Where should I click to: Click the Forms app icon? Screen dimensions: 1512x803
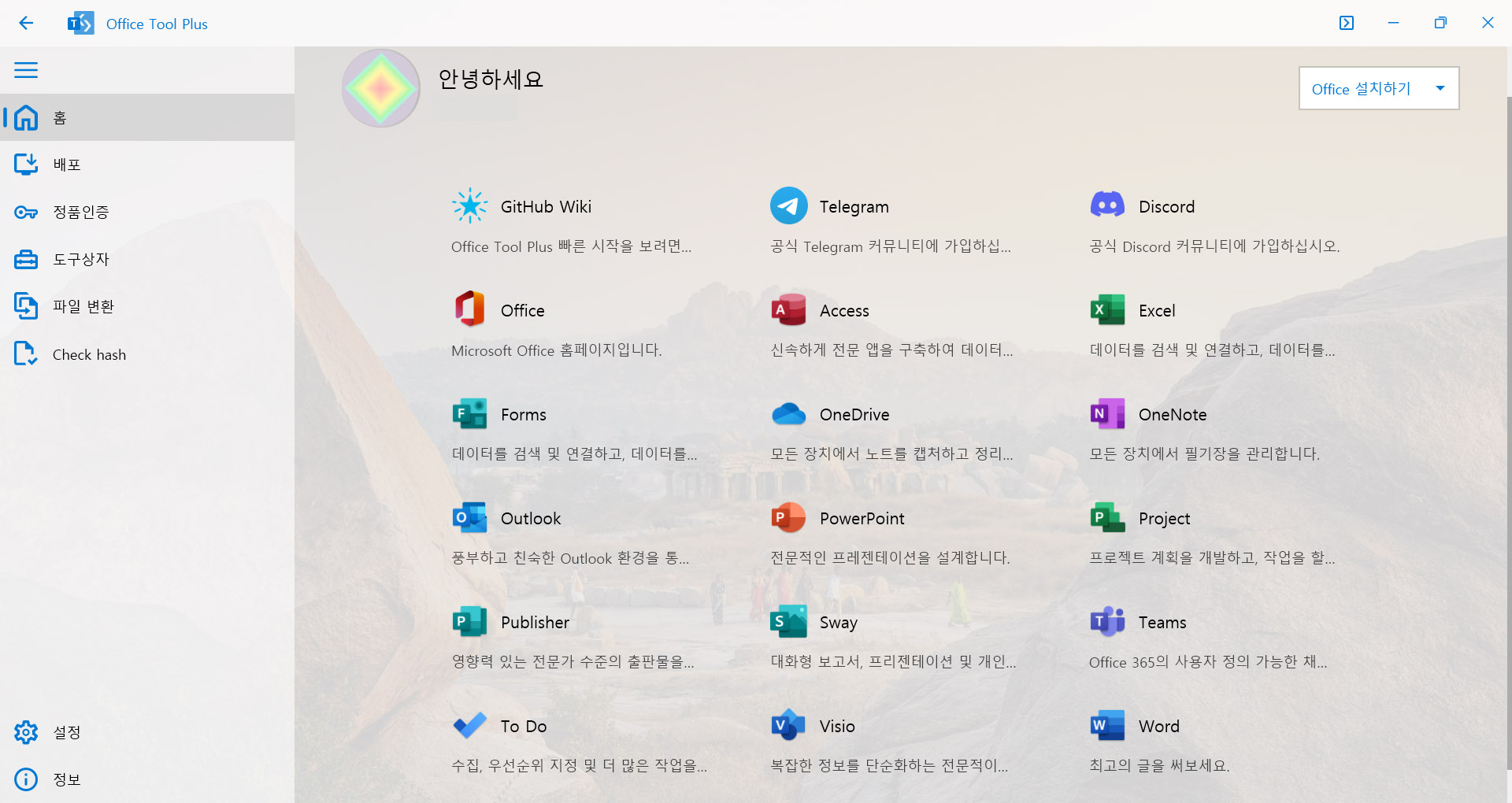click(x=470, y=413)
